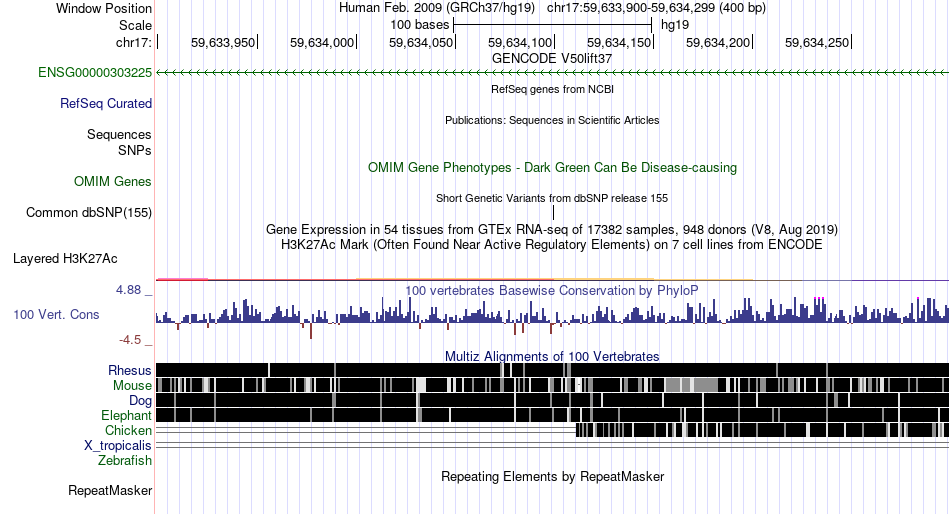Click the hg19 scale label
This screenshot has height=514, width=950.
point(675,25)
